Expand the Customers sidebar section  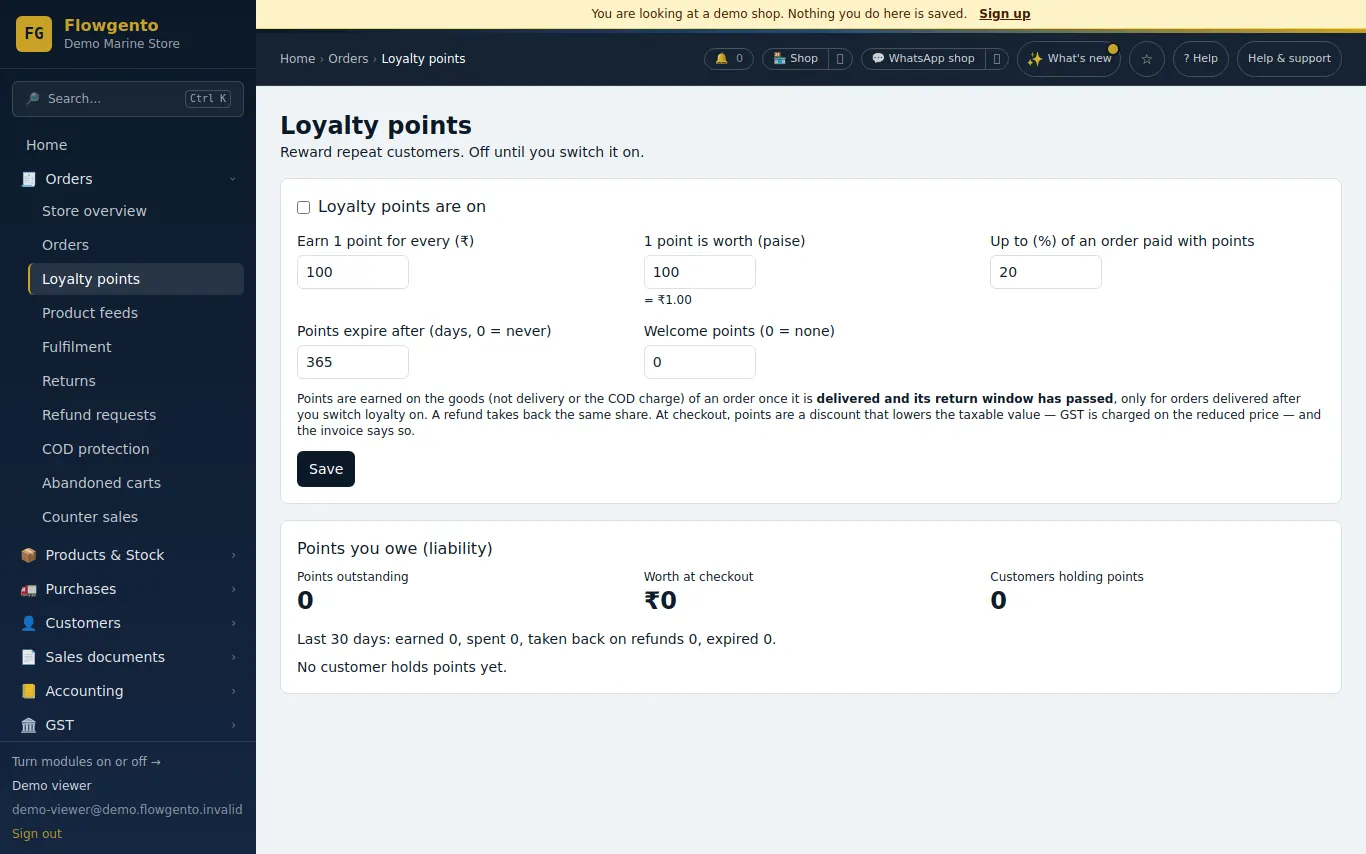pyautogui.click(x=128, y=623)
